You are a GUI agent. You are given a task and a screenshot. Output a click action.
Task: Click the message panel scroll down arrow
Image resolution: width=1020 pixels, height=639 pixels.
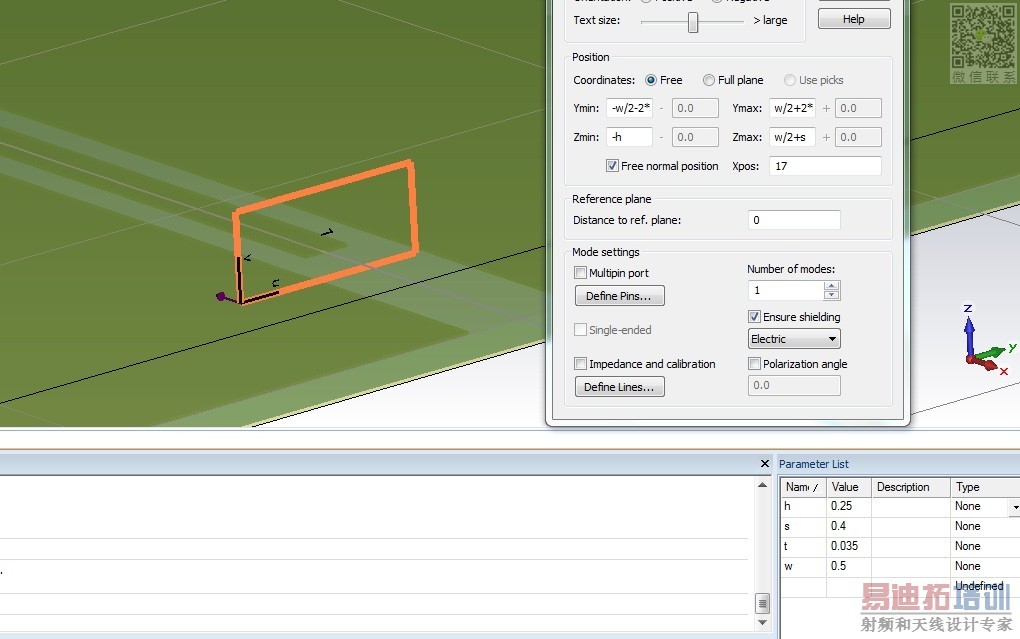pyautogui.click(x=762, y=623)
